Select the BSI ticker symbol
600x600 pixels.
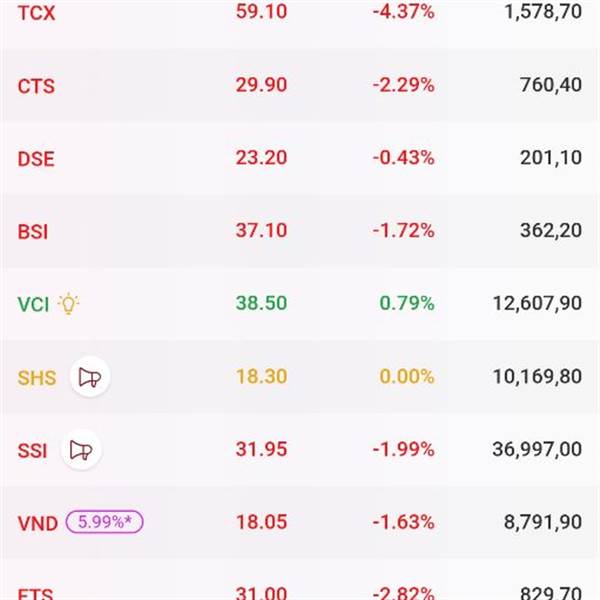point(33,231)
